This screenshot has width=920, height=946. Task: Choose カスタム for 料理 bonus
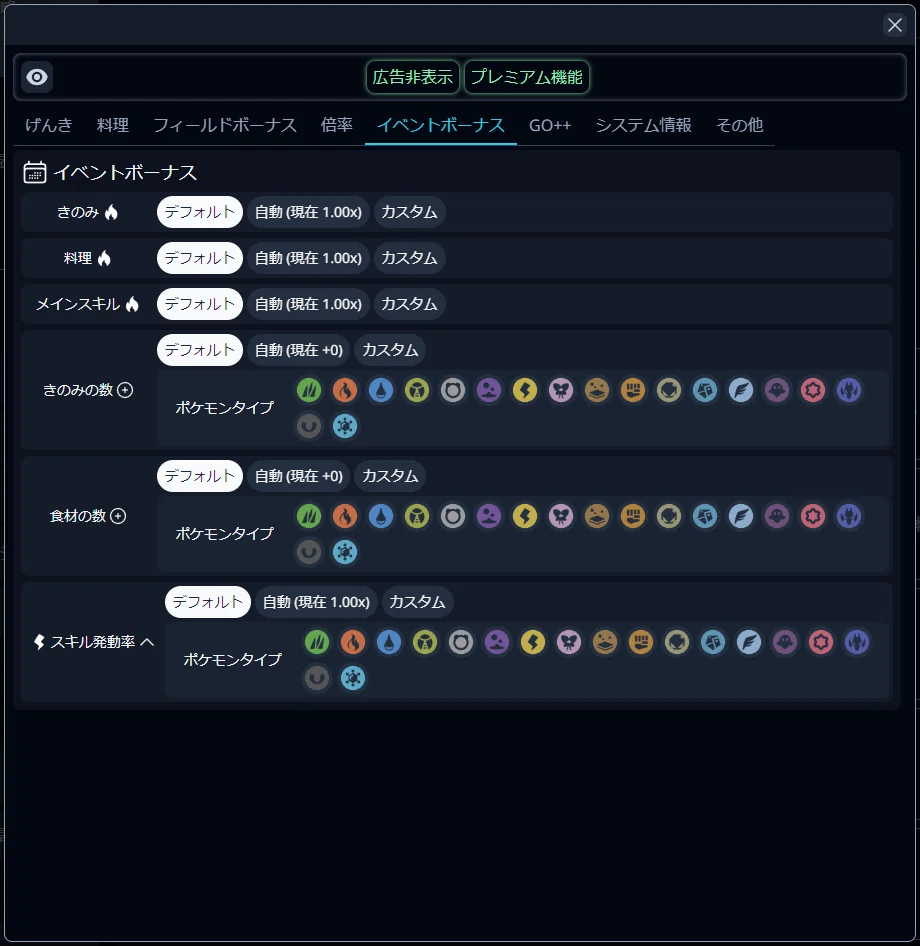[410, 258]
